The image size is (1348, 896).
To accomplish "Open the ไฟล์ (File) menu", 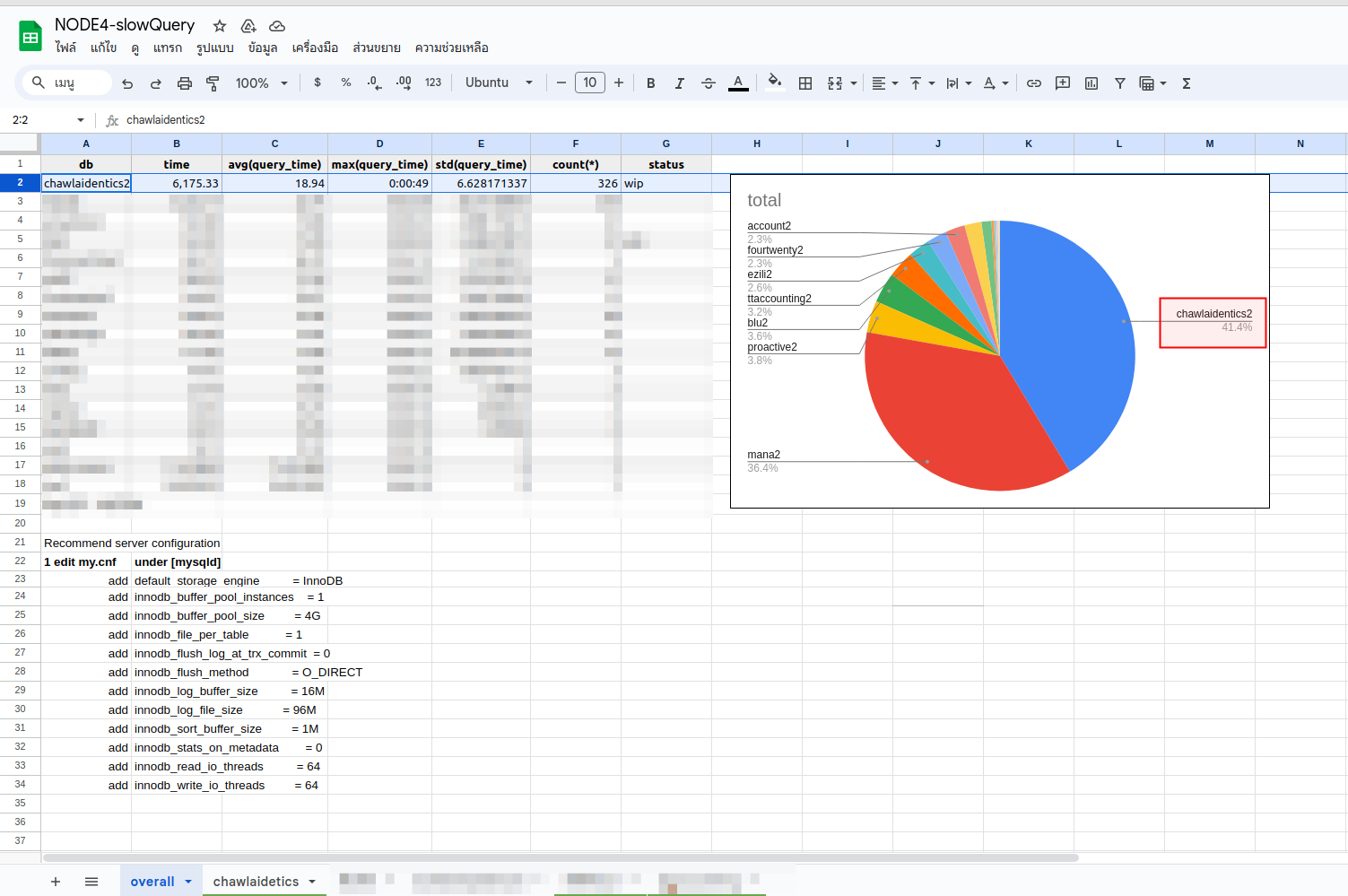I will (65, 48).
